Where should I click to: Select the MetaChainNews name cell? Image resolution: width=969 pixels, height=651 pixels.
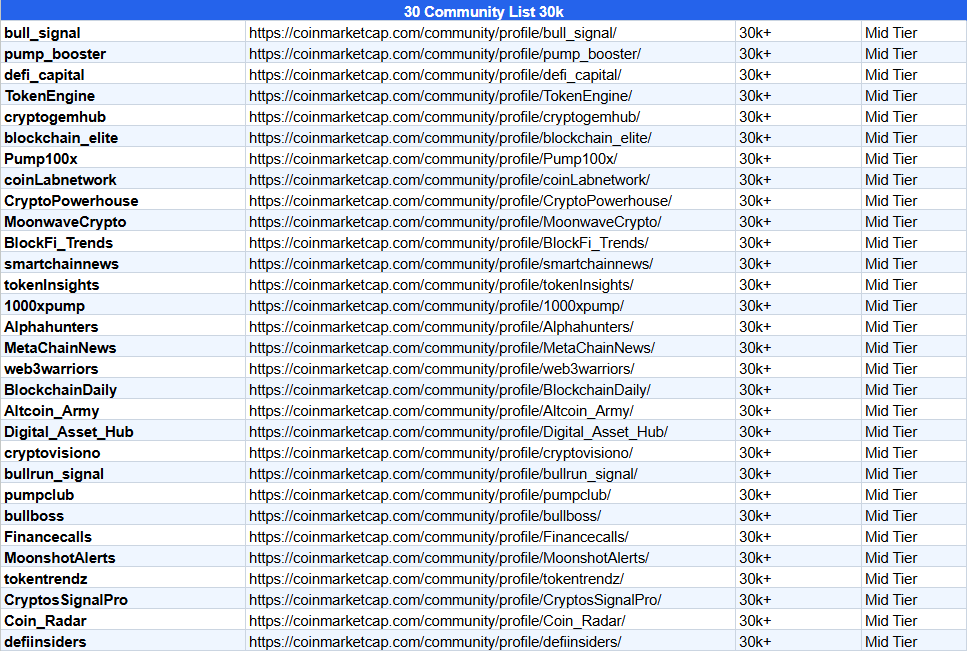[123, 348]
